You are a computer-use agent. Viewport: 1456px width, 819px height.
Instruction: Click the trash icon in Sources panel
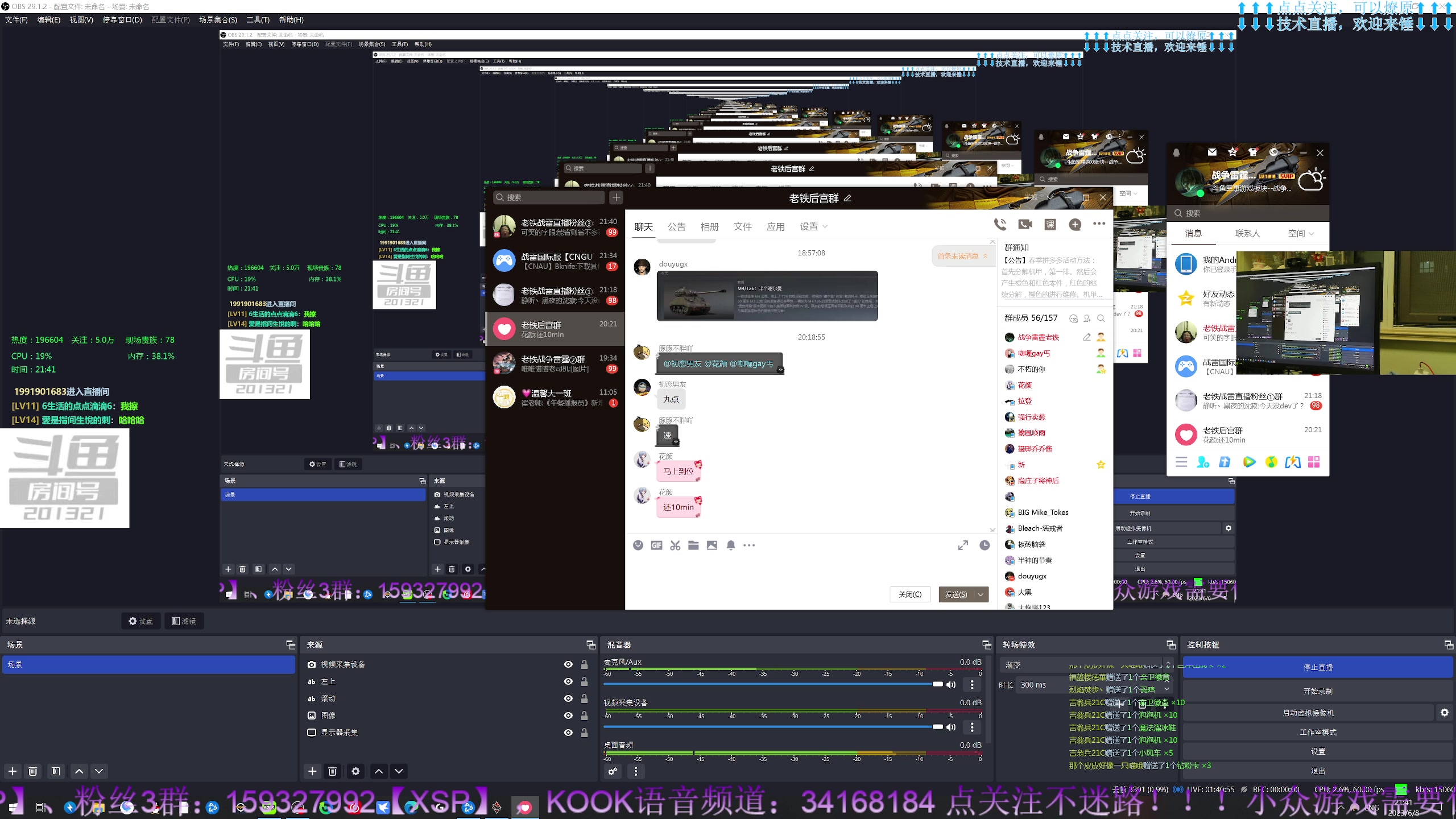click(x=333, y=771)
